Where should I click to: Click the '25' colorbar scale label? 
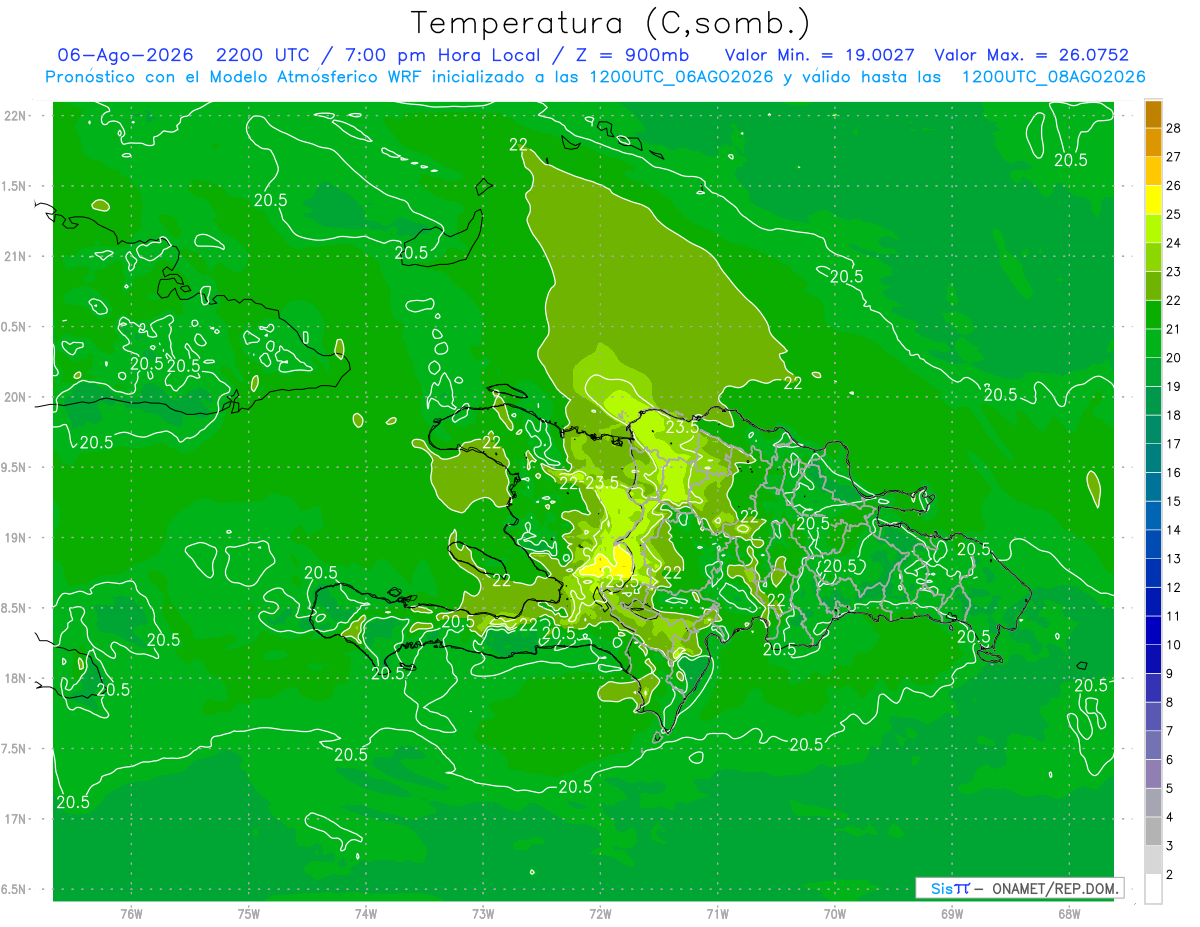click(1174, 215)
